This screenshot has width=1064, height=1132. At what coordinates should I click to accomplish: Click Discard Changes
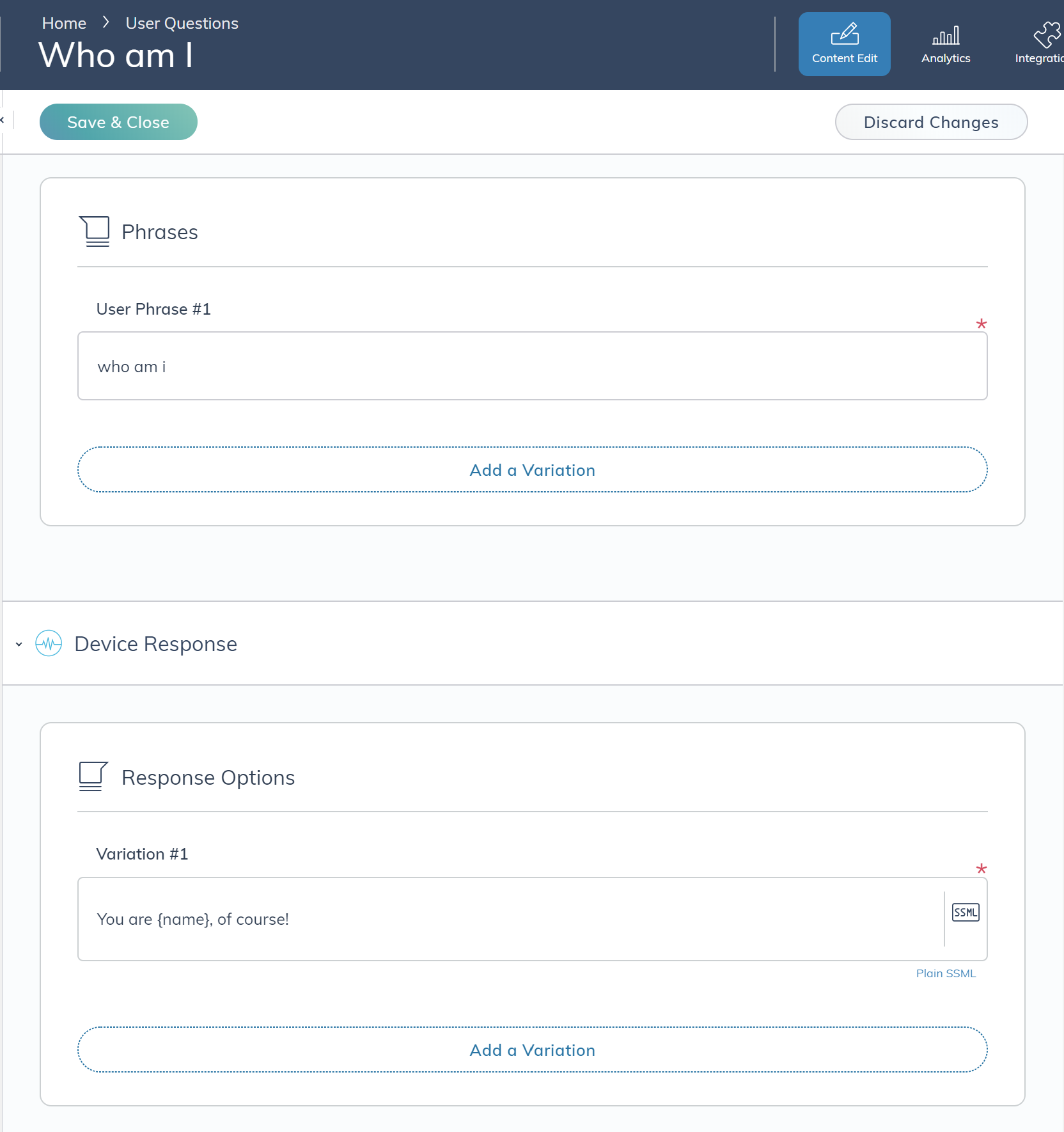(x=930, y=122)
